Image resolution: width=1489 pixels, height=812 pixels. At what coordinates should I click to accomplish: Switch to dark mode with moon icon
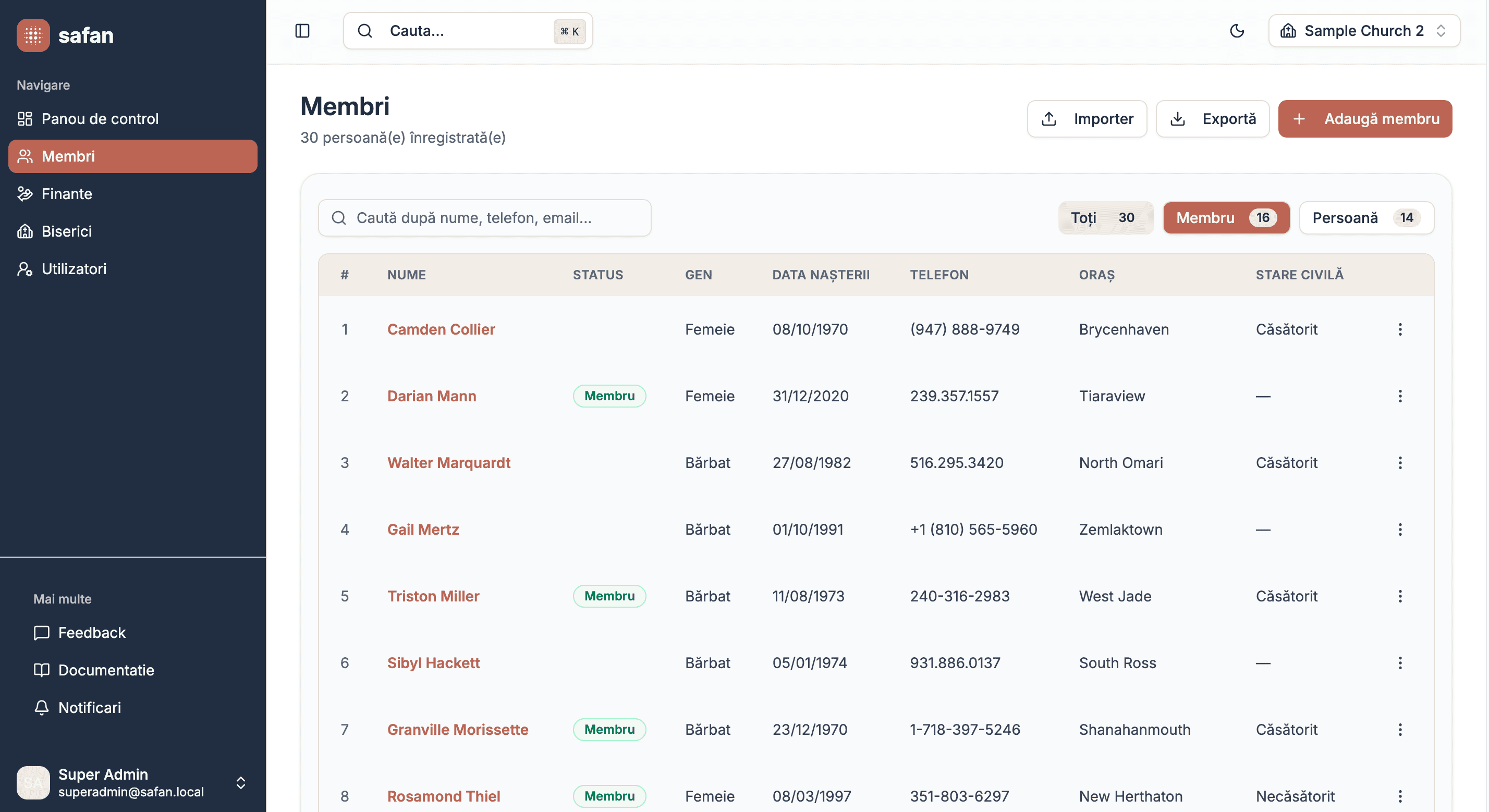[1237, 31]
